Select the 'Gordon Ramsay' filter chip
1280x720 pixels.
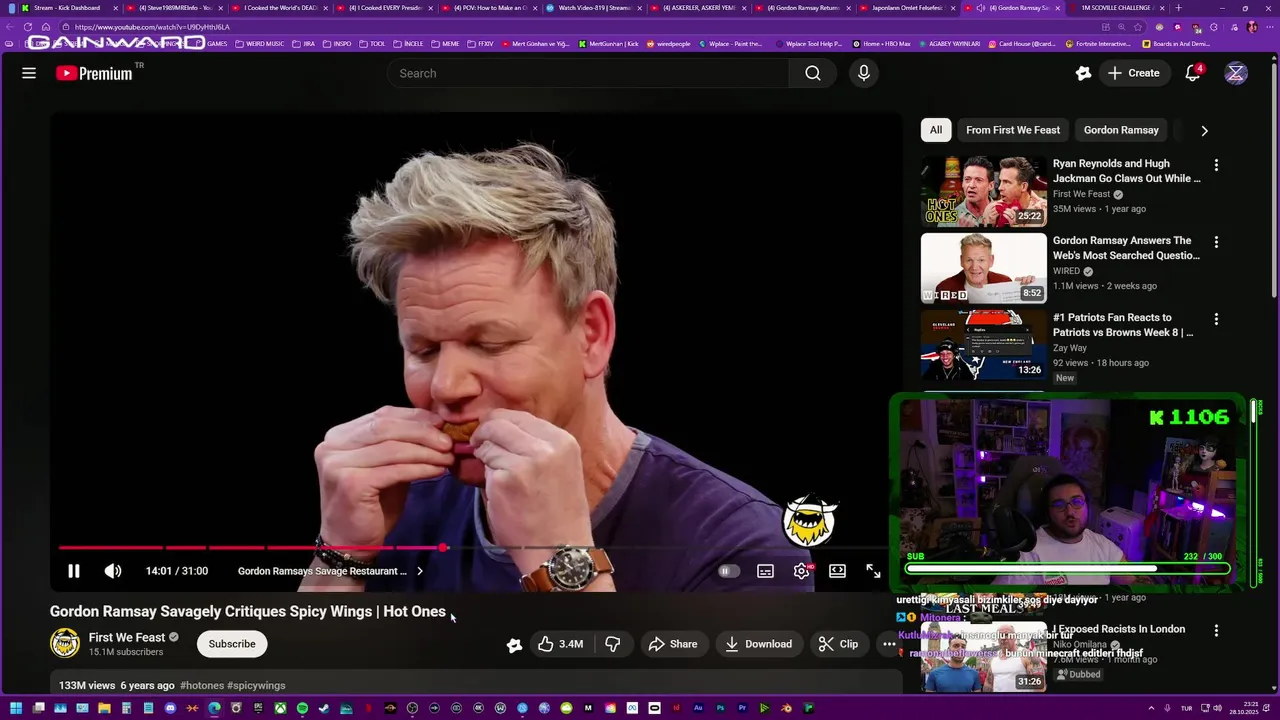point(1121,130)
